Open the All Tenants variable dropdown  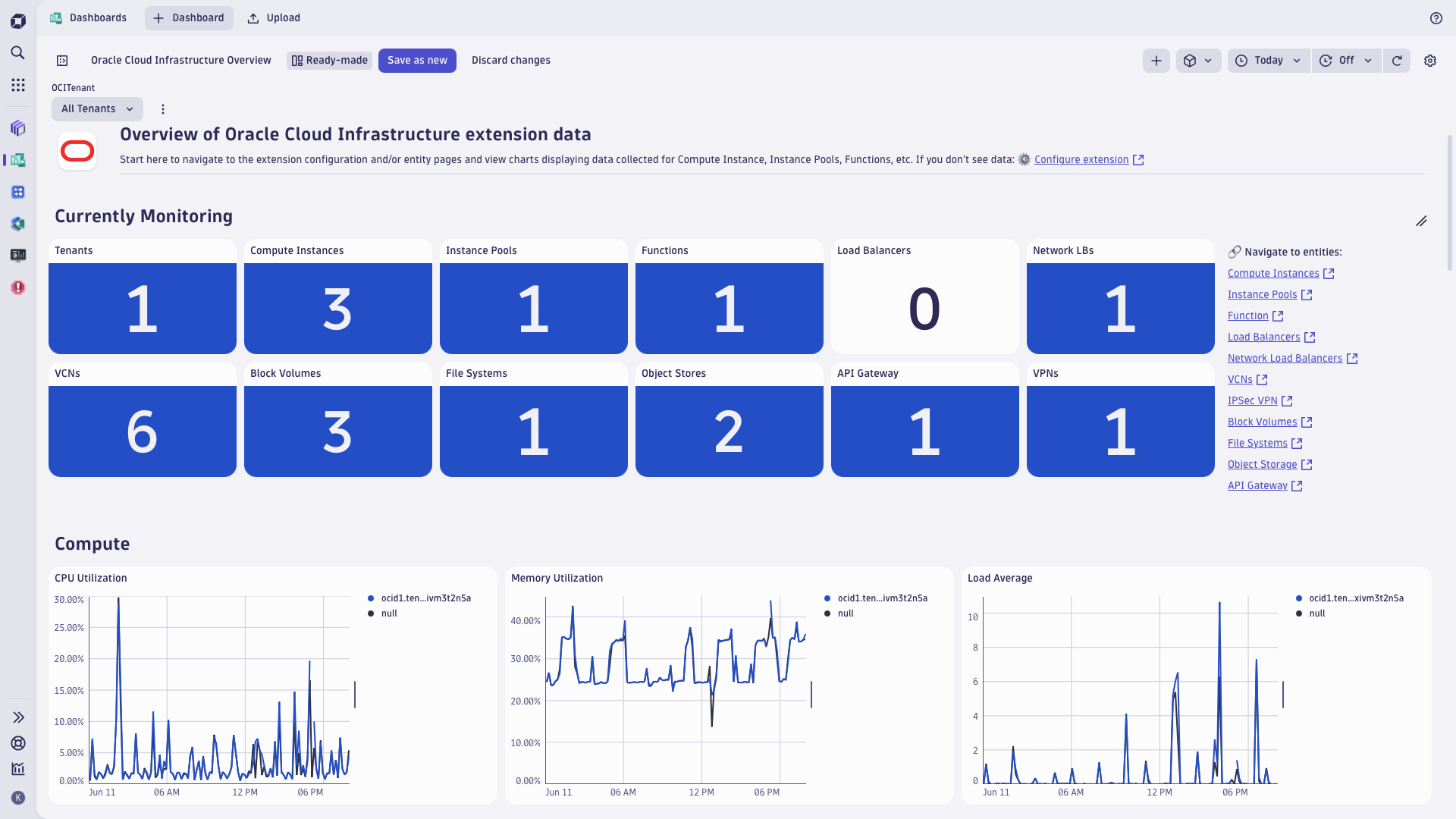97,109
